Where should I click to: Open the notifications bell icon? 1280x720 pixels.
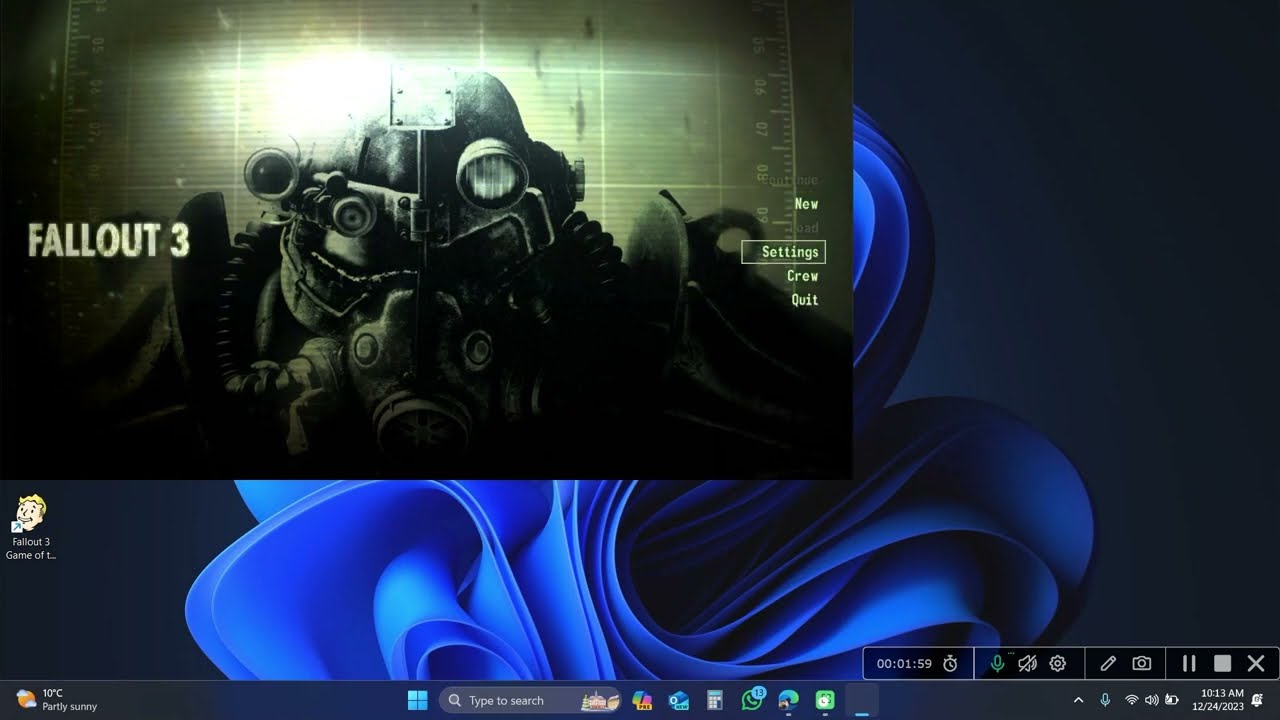(1257, 700)
